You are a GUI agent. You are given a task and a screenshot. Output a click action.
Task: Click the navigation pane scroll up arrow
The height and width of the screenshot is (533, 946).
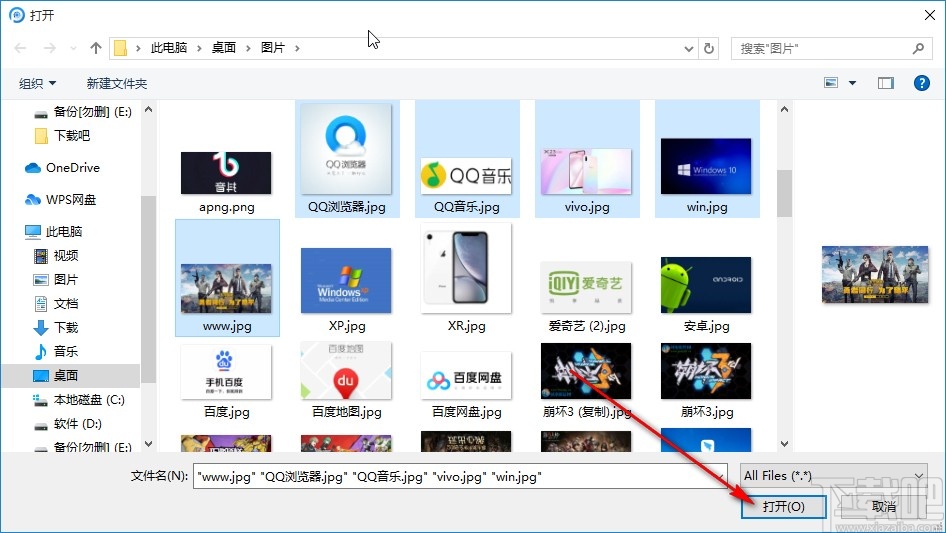pyautogui.click(x=148, y=110)
